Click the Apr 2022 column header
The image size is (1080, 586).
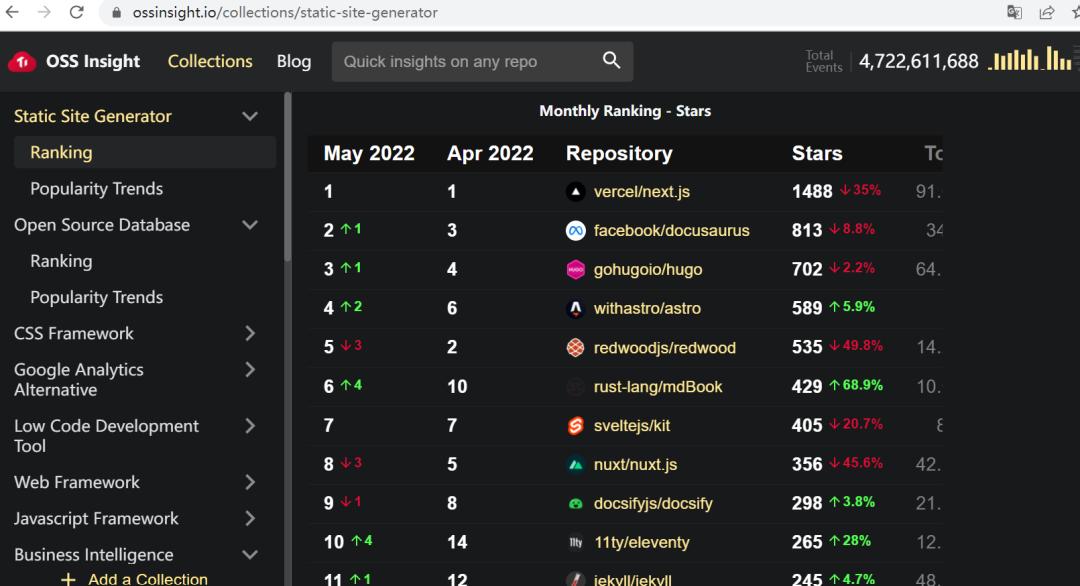coord(490,153)
